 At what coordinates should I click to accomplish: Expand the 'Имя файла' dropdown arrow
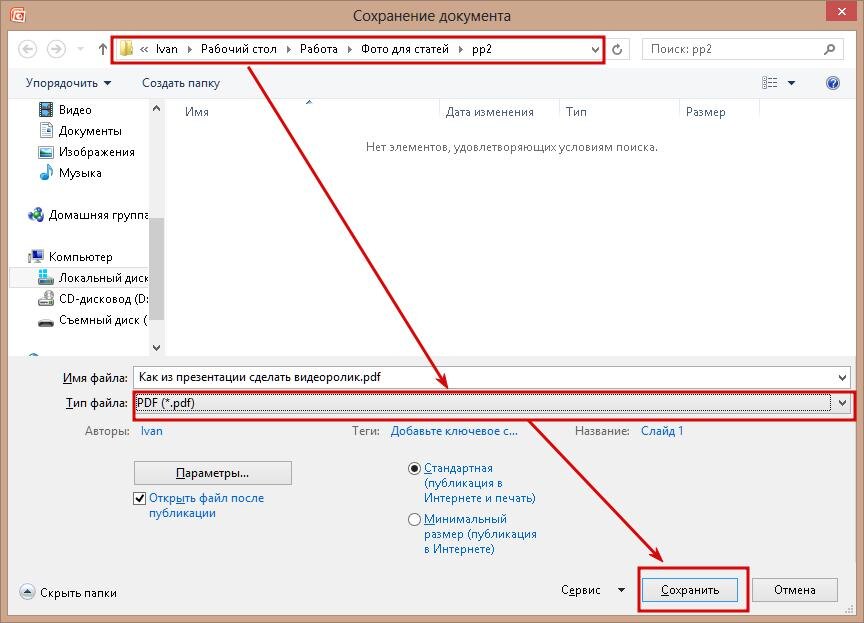843,378
